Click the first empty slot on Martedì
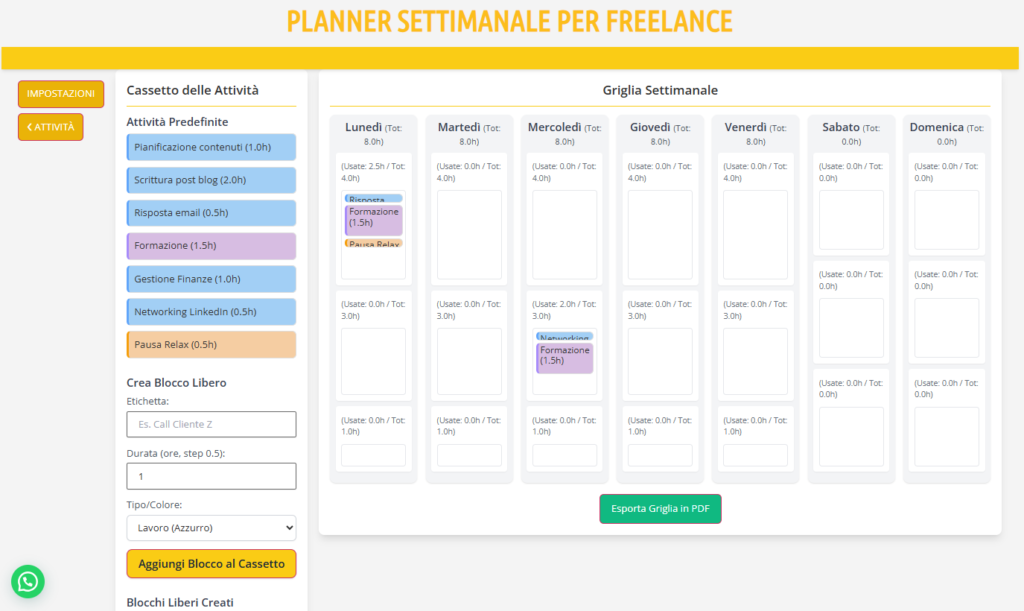 [469, 237]
